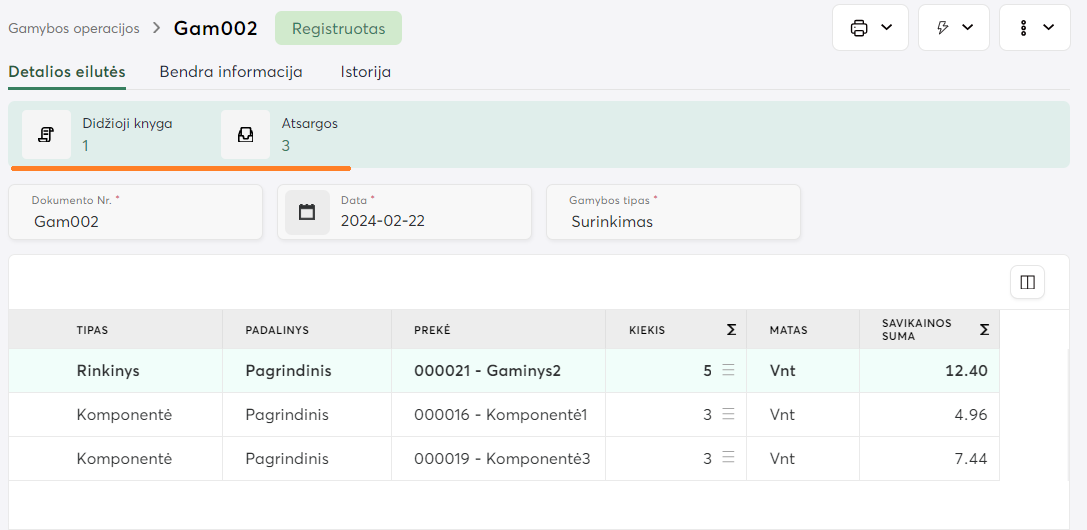Viewport: 1087px width, 530px height.
Task: Click the Didžioji knyga ledger icon
Action: point(46,135)
